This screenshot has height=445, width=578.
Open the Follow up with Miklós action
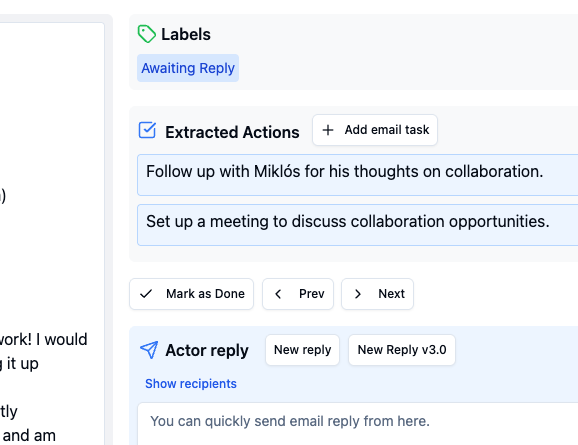[358, 175]
